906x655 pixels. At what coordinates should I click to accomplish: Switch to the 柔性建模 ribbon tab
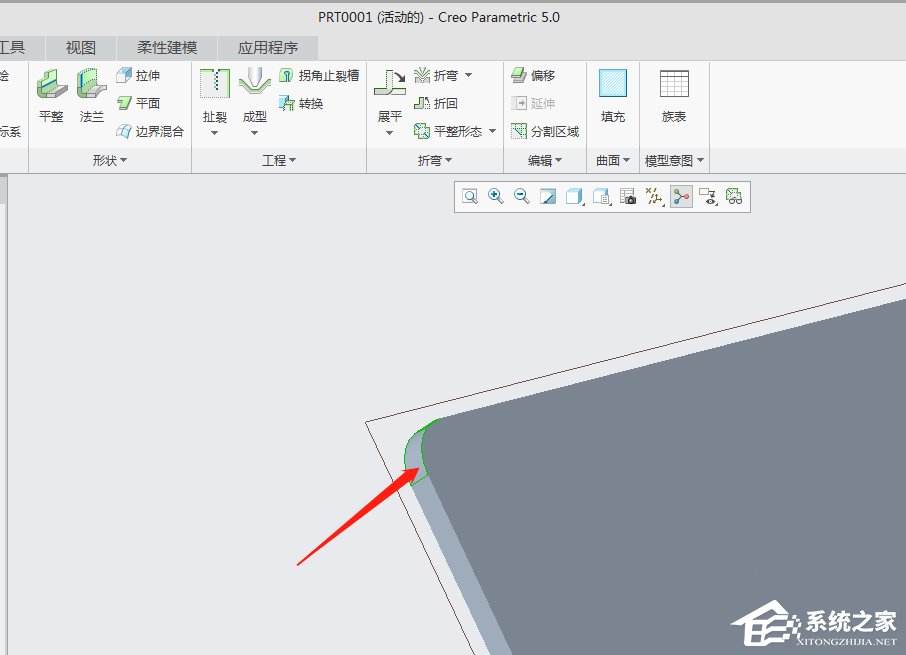click(166, 47)
